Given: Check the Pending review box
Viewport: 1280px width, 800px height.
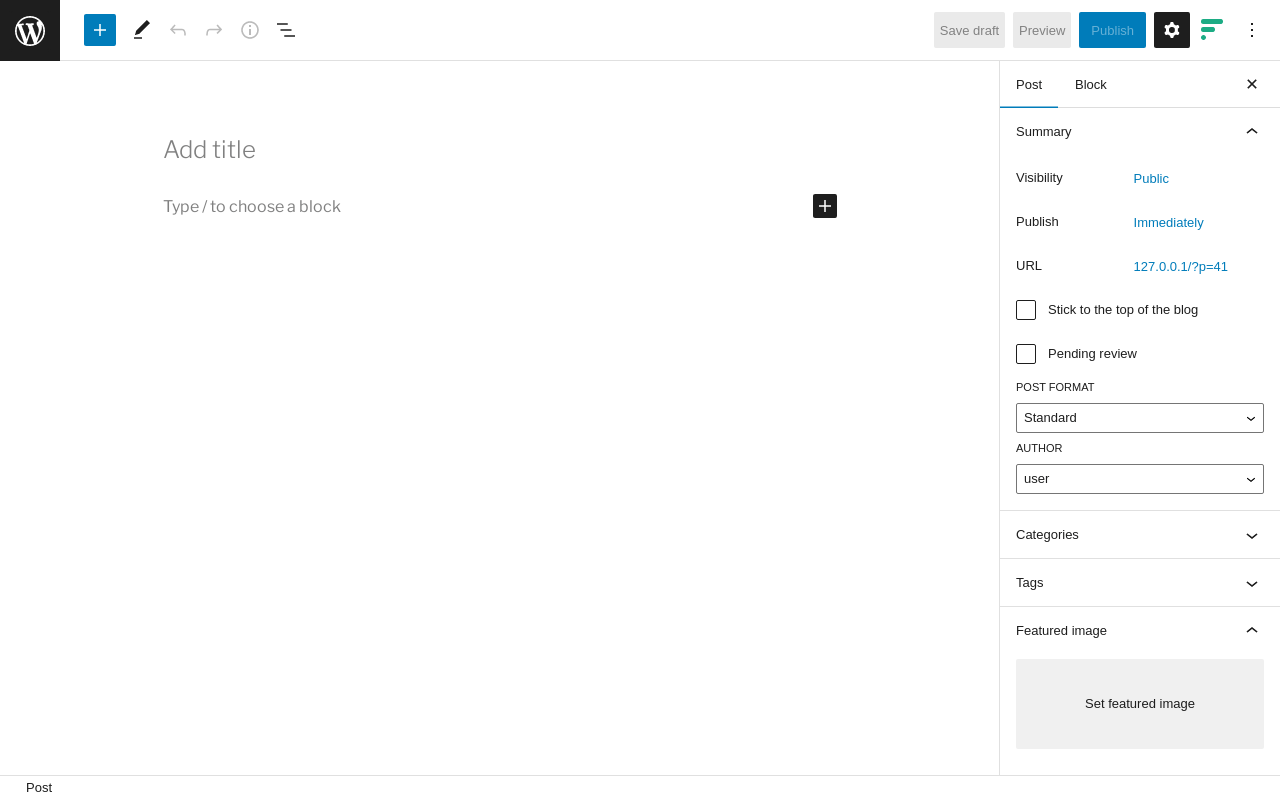Looking at the screenshot, I should 1026,354.
